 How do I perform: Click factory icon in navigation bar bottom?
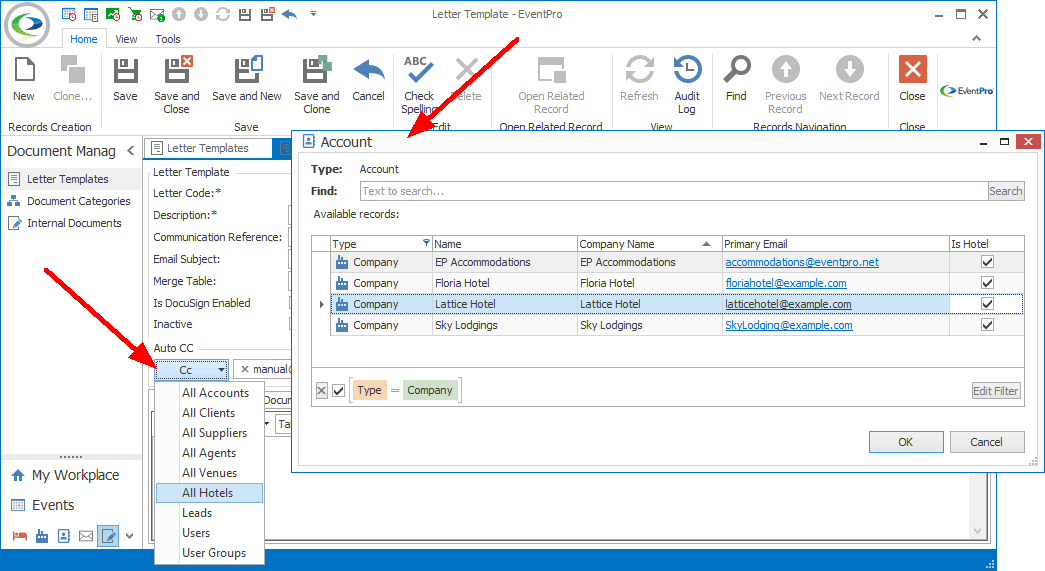pos(41,536)
